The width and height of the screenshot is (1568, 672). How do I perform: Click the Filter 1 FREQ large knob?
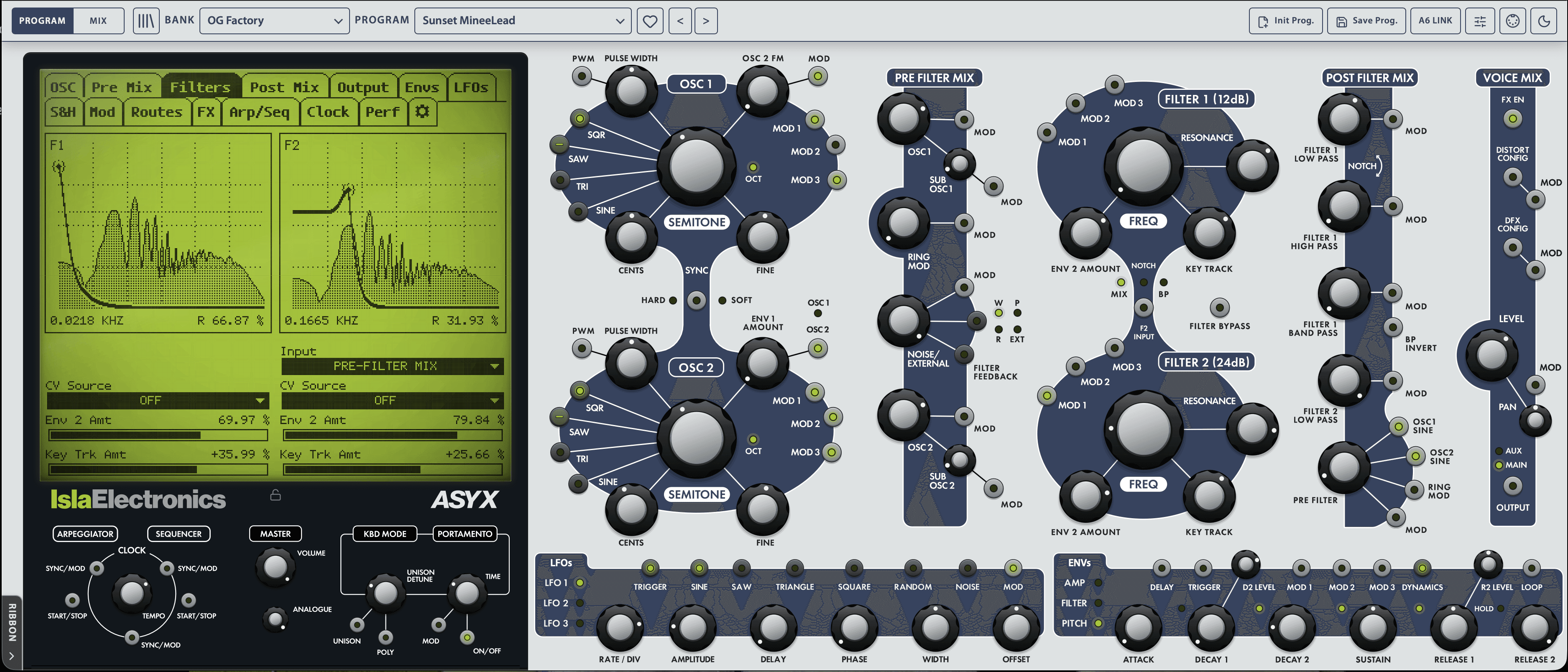[1143, 166]
